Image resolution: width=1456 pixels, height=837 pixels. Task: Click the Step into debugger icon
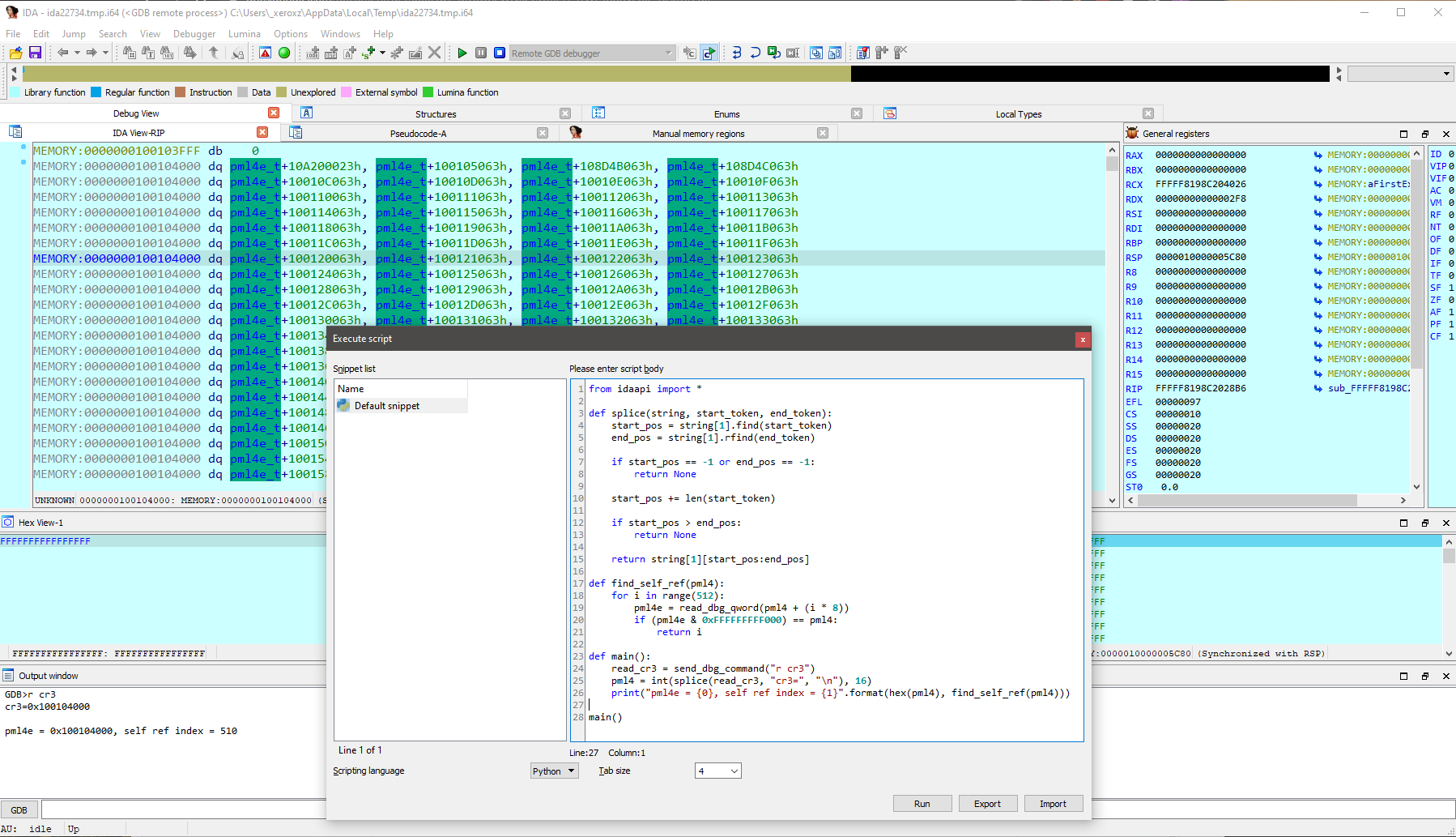point(736,53)
